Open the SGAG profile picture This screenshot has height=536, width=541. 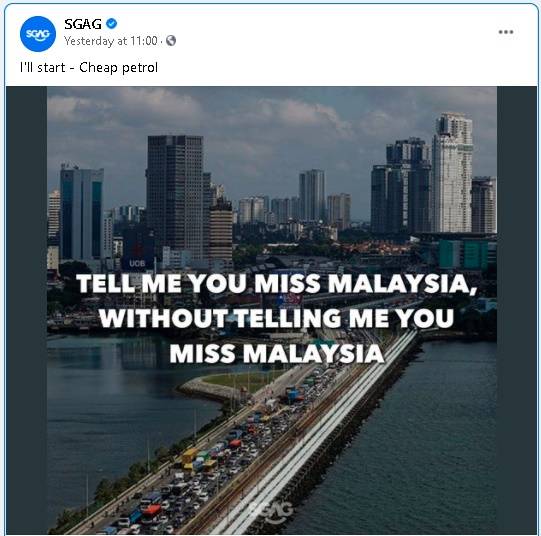pyautogui.click(x=38, y=34)
